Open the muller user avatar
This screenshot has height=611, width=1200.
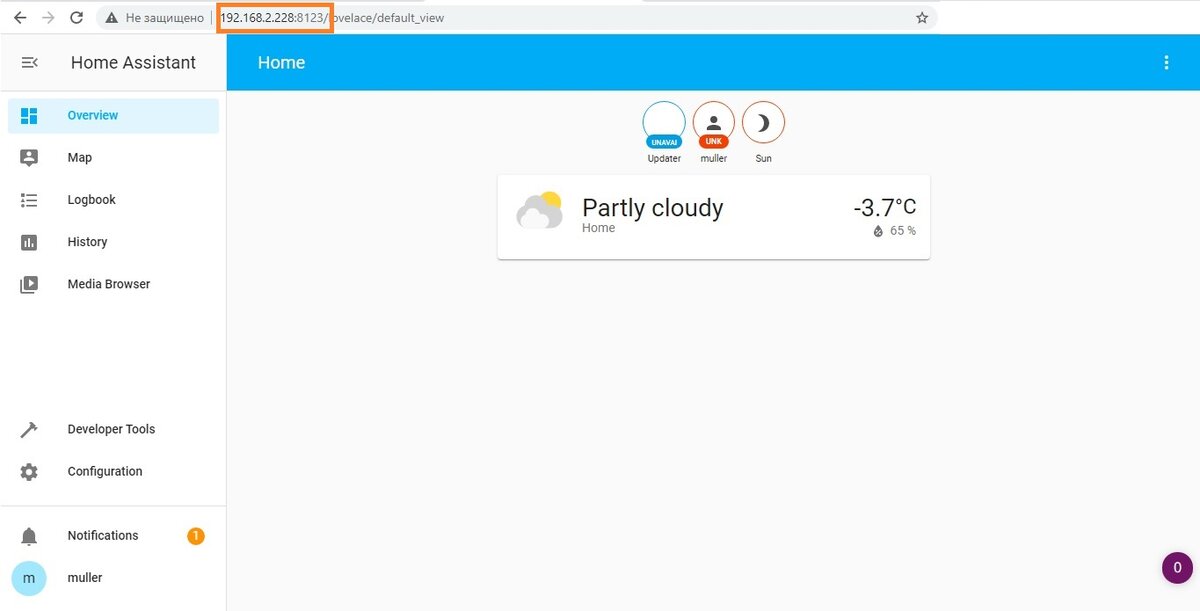click(x=29, y=578)
